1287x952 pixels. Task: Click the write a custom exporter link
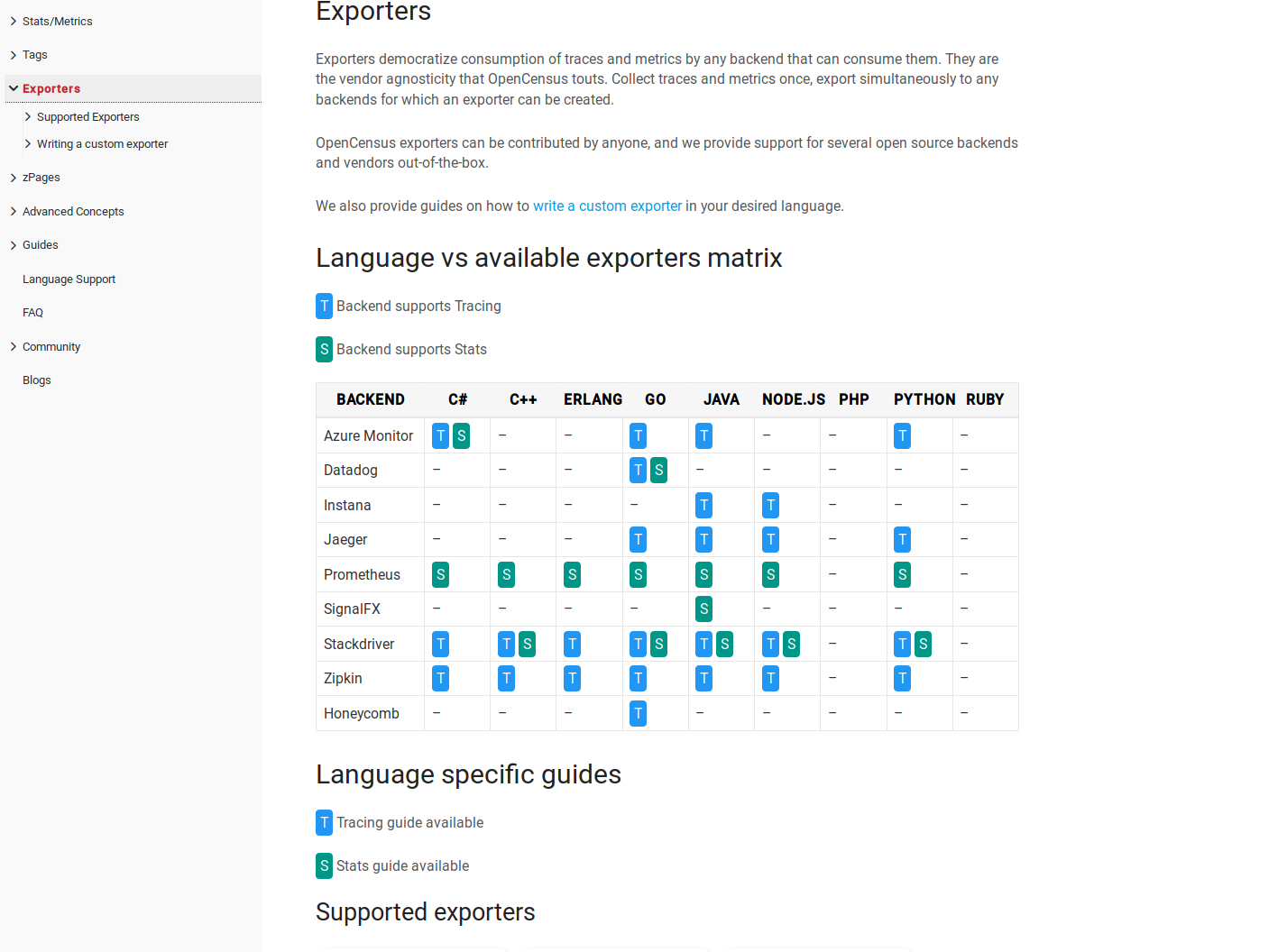607,206
